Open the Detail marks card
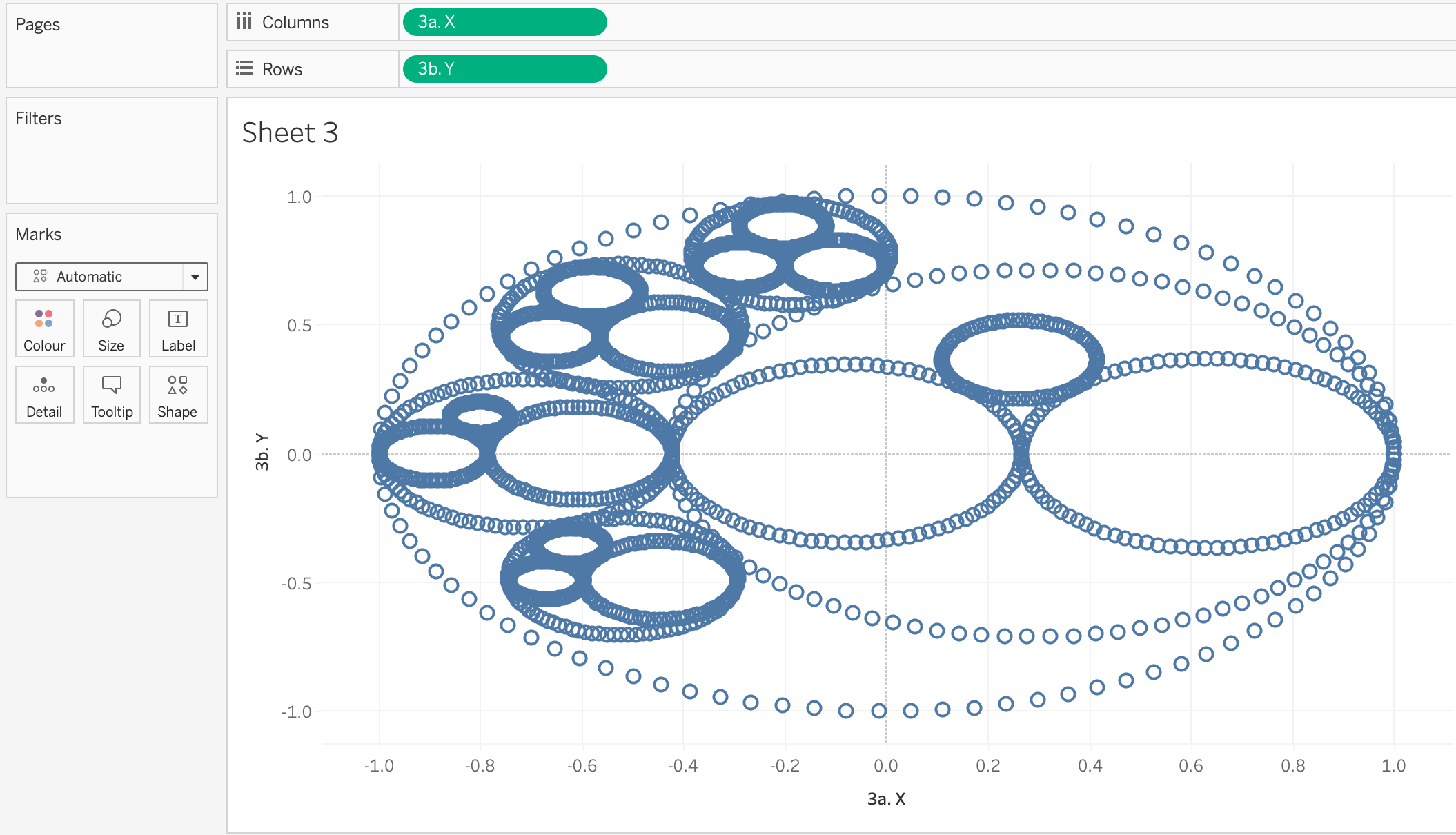The image size is (1456, 835). (x=44, y=395)
